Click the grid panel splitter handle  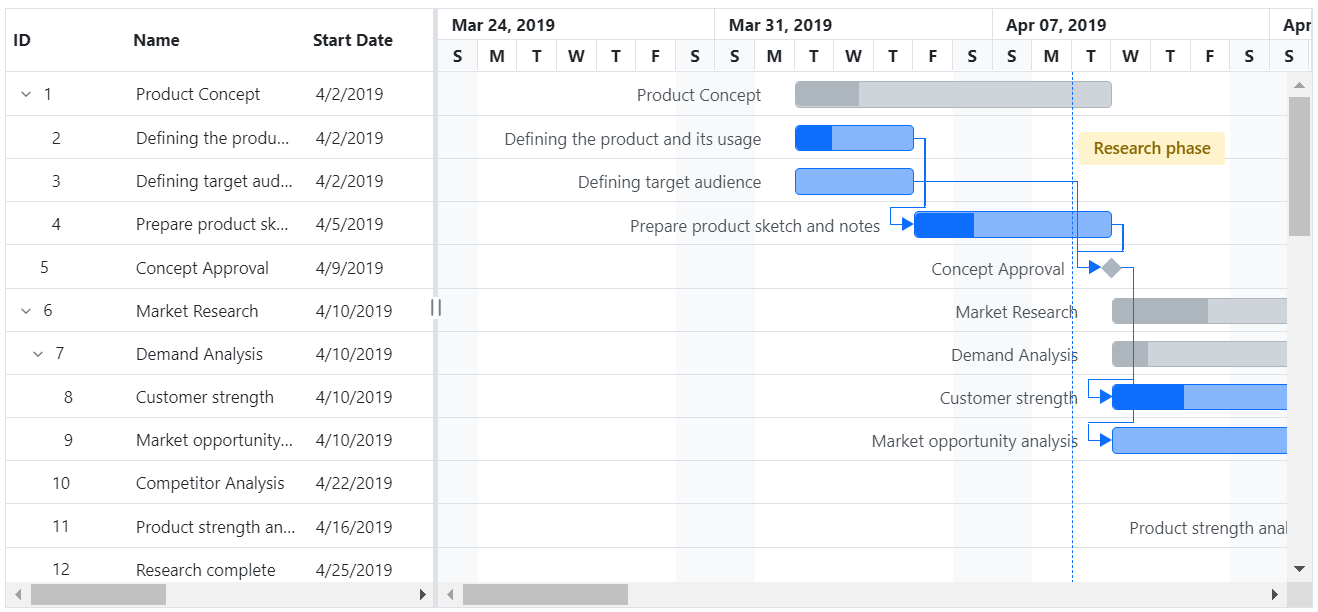[x=435, y=308]
